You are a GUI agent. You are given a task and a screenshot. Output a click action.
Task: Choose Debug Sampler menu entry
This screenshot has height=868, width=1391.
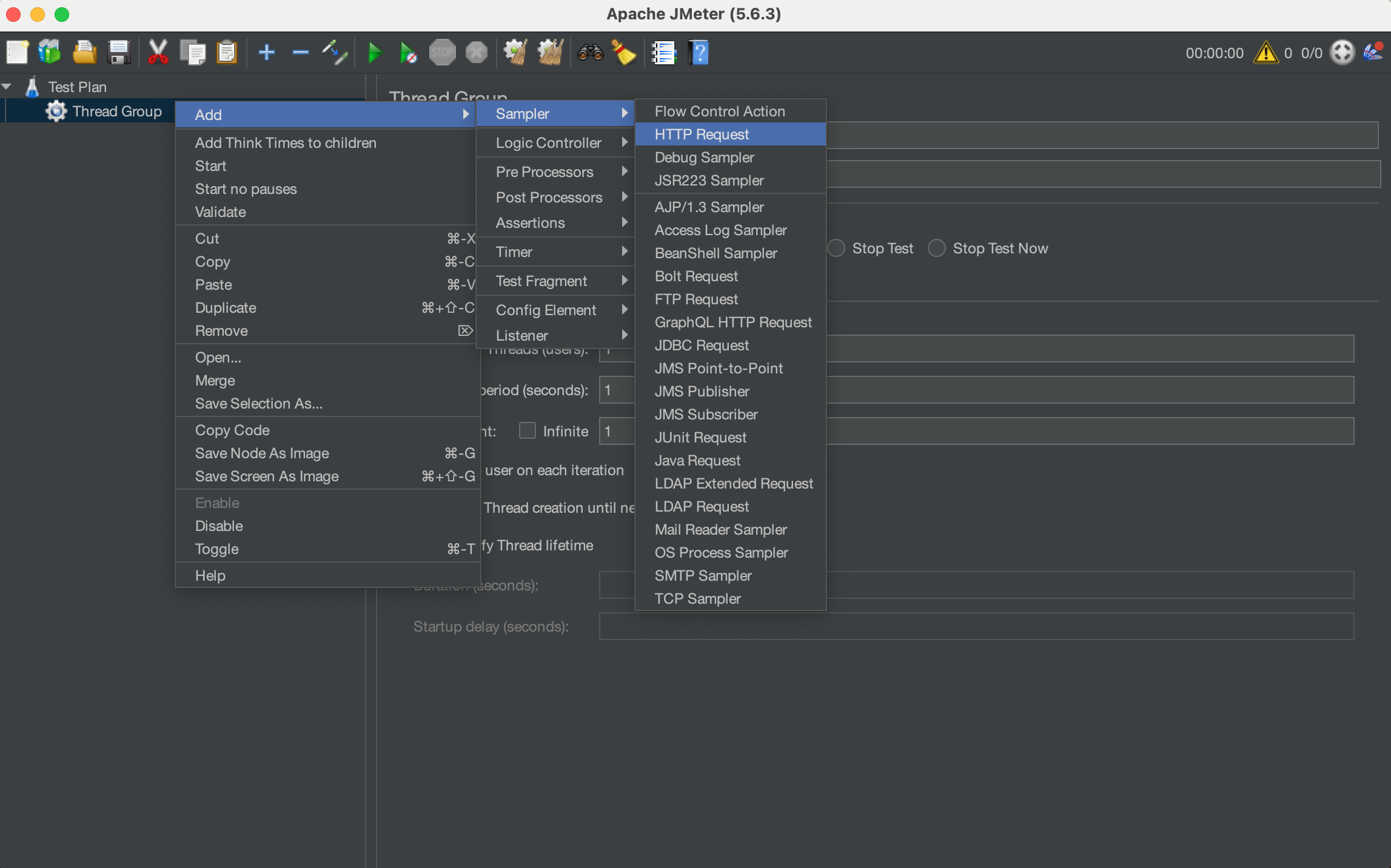click(730, 157)
